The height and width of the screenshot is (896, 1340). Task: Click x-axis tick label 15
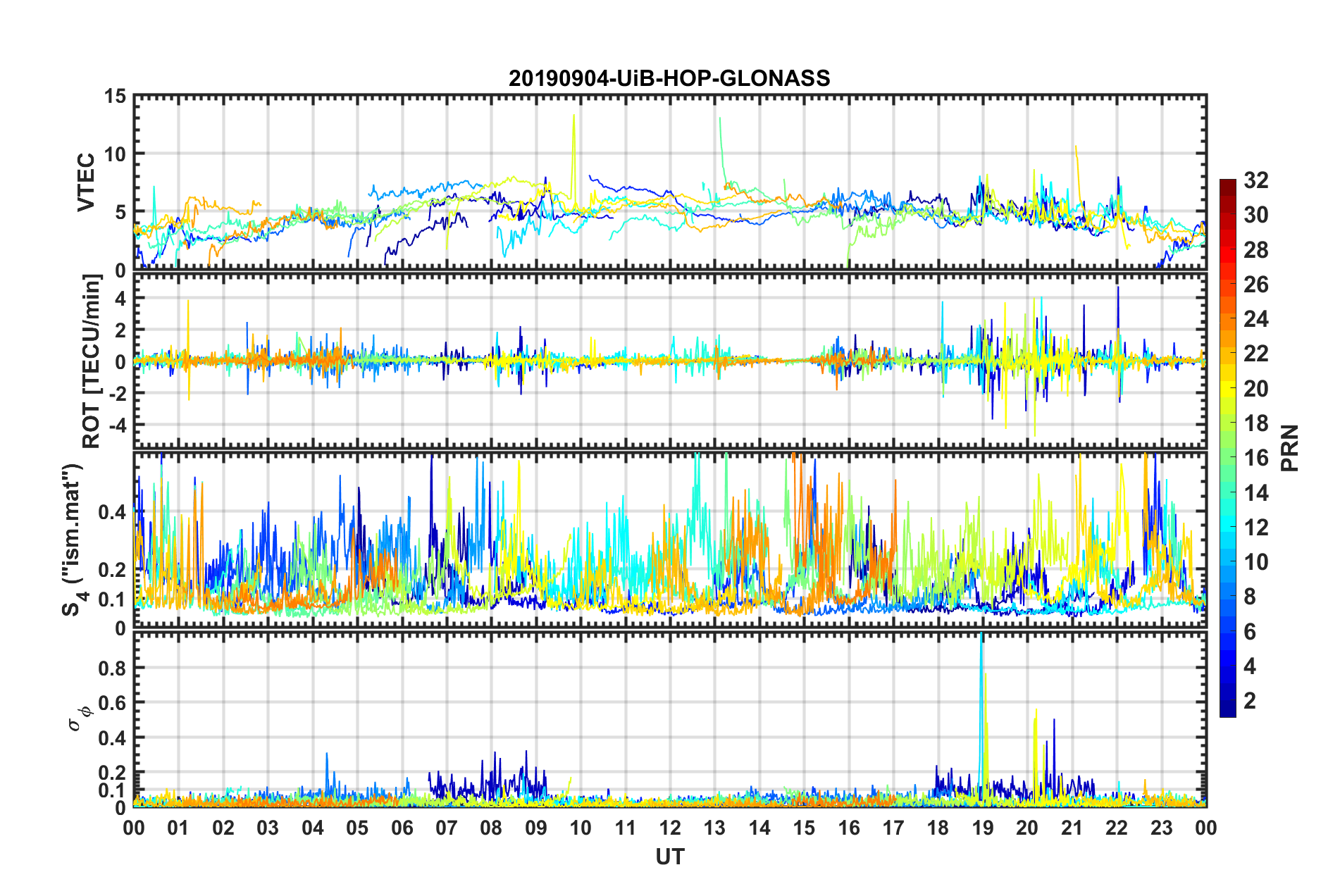pyautogui.click(x=804, y=828)
